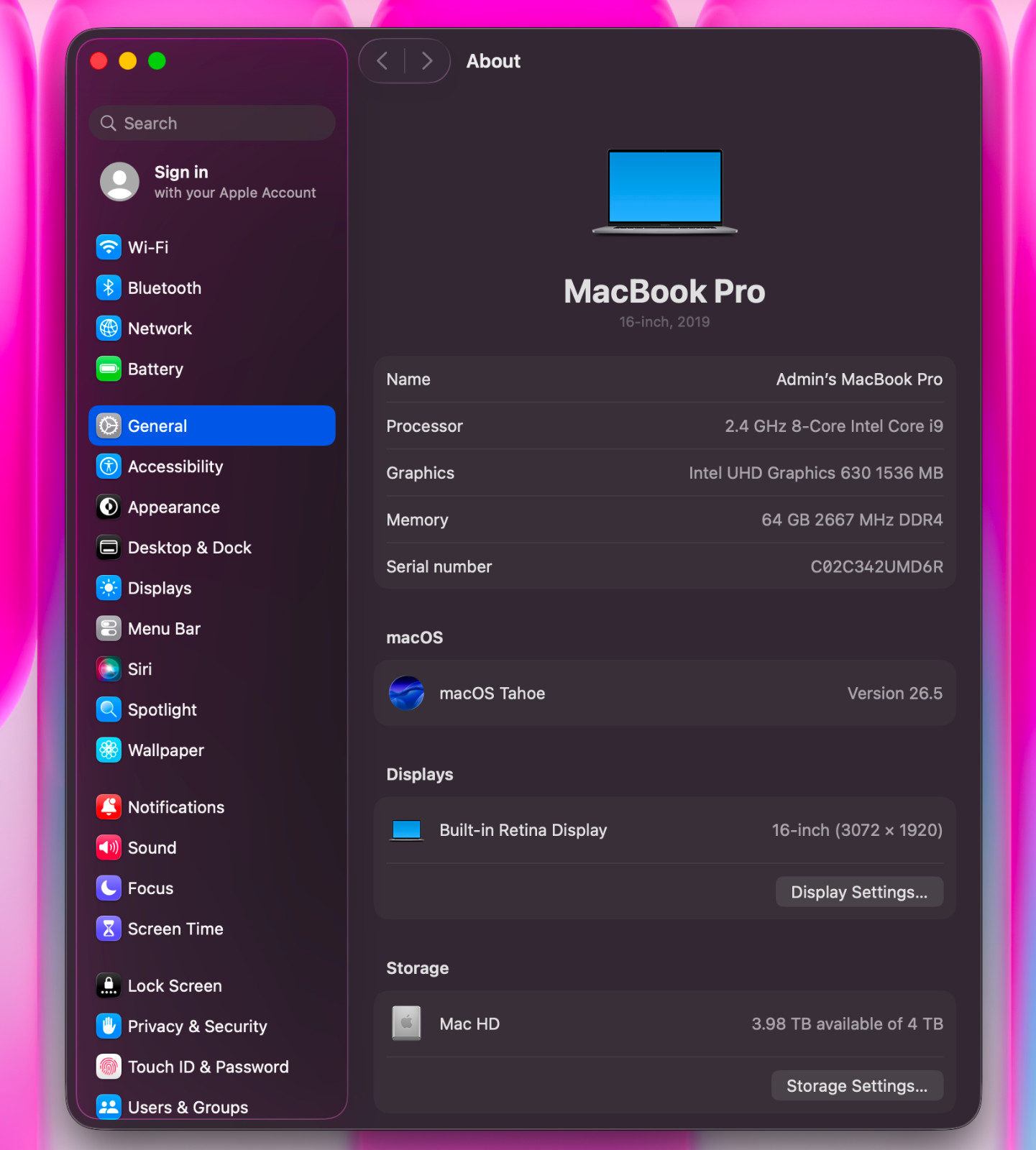
Task: Click the Displays sun icon
Action: (x=109, y=588)
